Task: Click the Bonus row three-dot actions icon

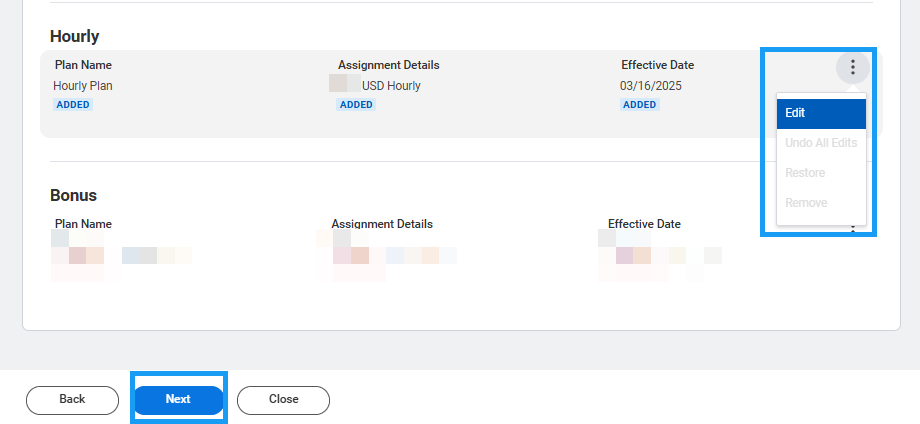Action: 852,230
